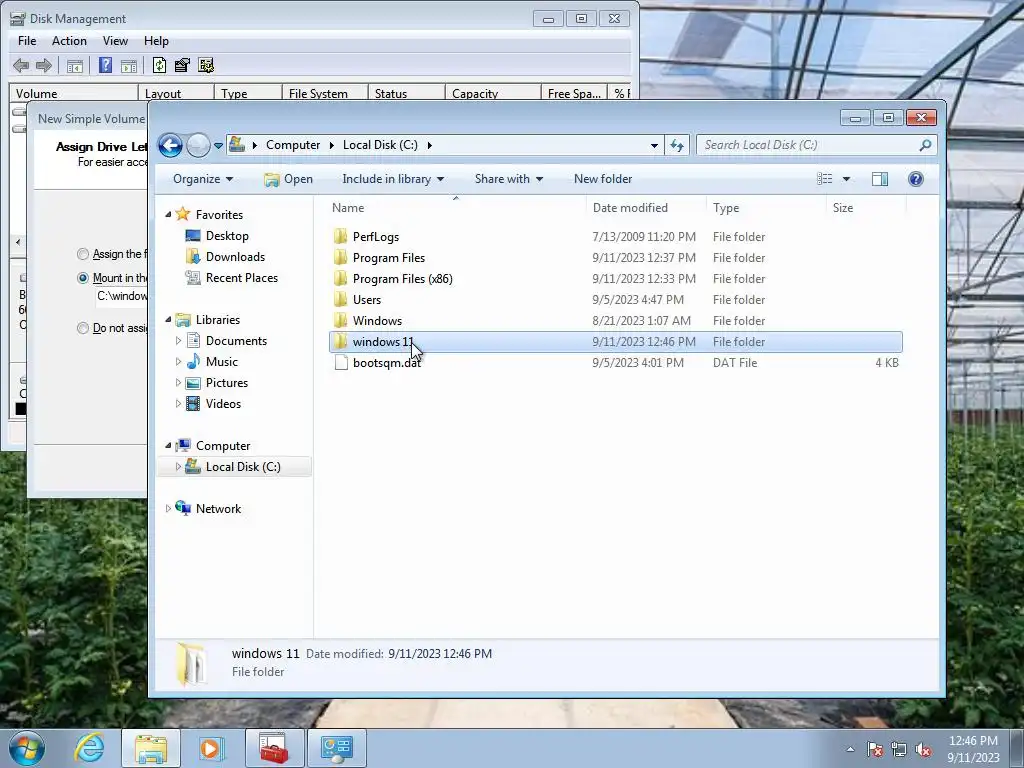
Task: Select the bootsqm.dat file icon
Action: pos(340,362)
